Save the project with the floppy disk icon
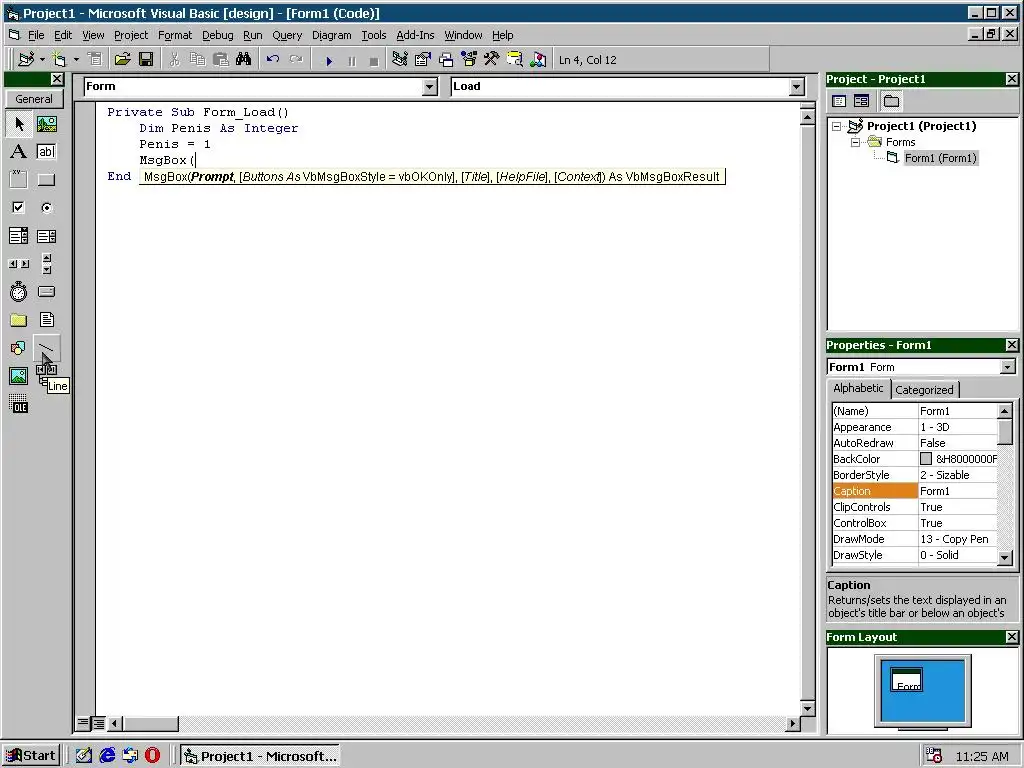The width and height of the screenshot is (1024, 768). coord(146,59)
